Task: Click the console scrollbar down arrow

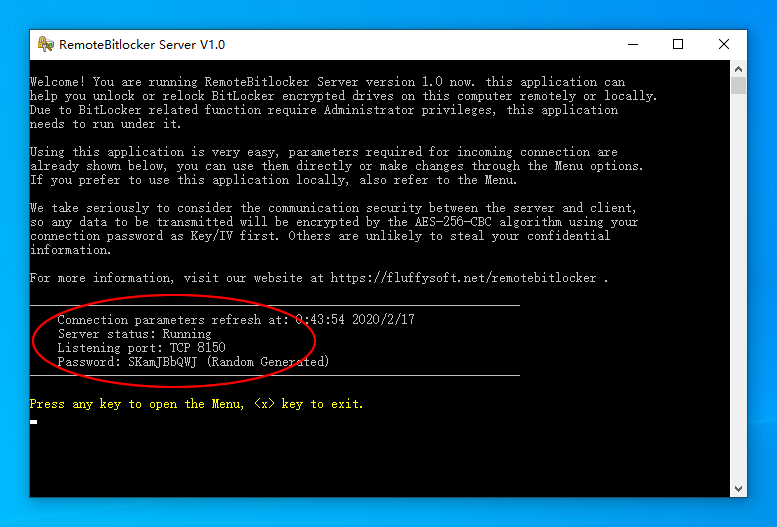Action: [739, 489]
